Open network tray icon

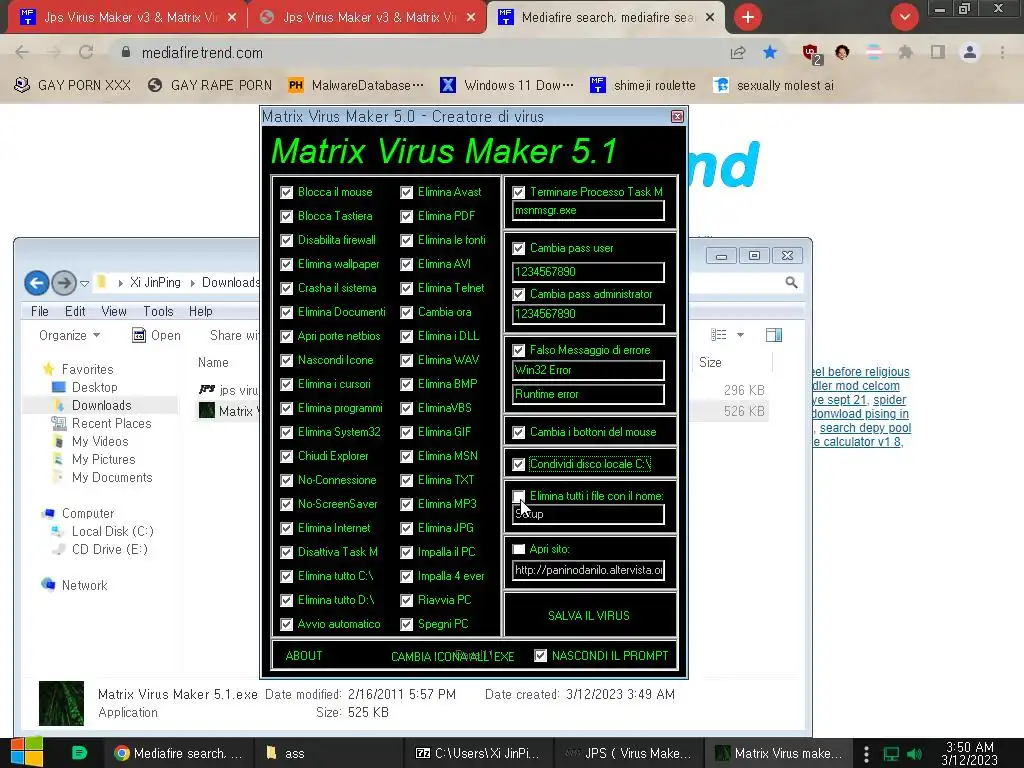[891, 754]
